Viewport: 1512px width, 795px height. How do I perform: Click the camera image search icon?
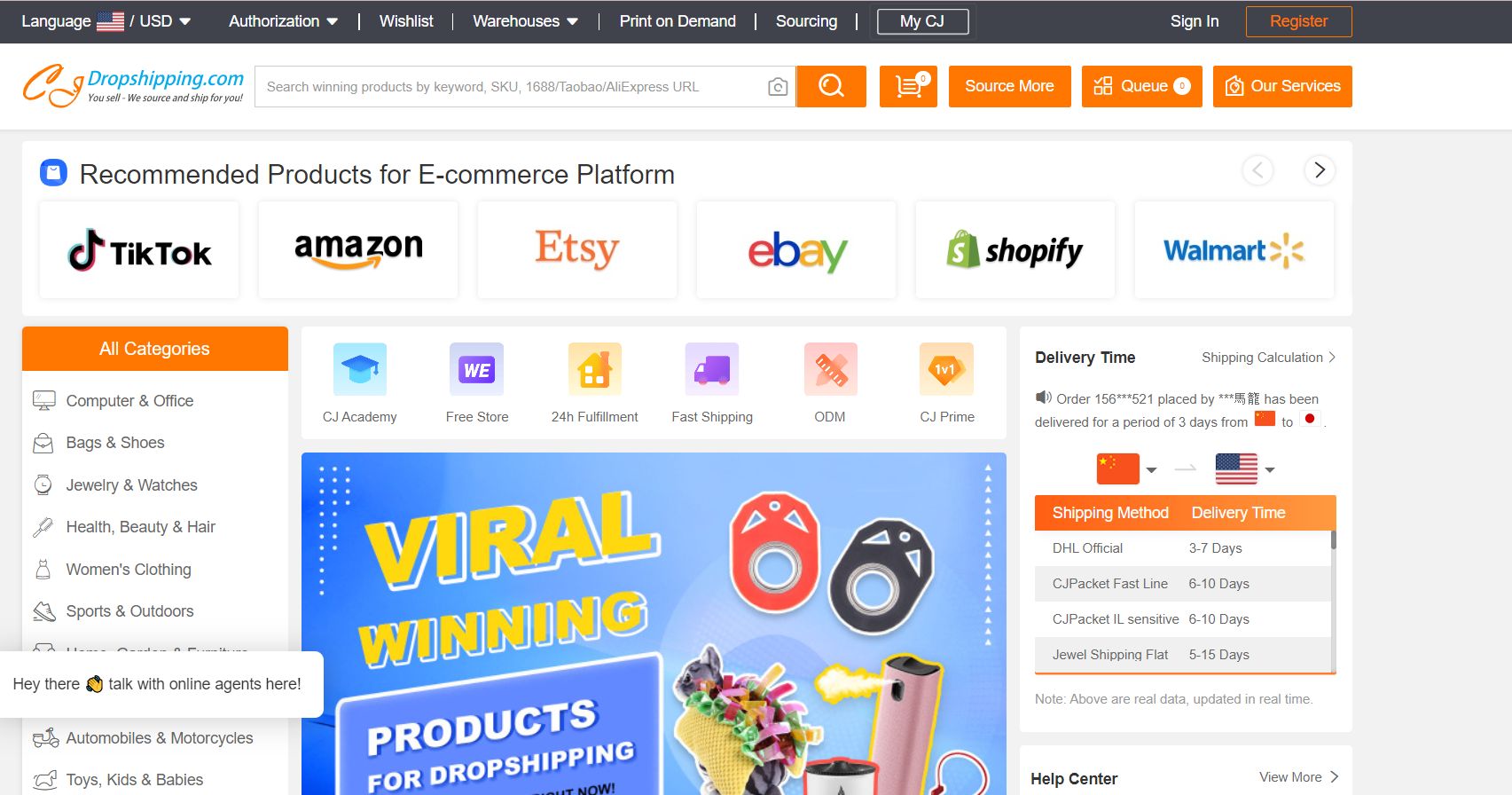tap(778, 87)
